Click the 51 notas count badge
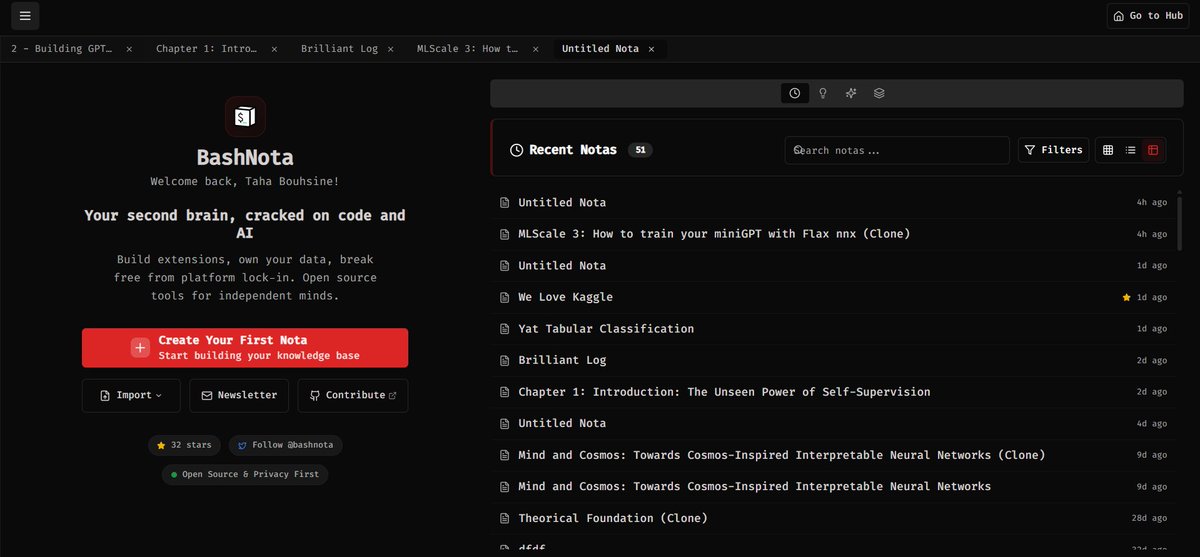Image resolution: width=1200 pixels, height=557 pixels. point(640,150)
